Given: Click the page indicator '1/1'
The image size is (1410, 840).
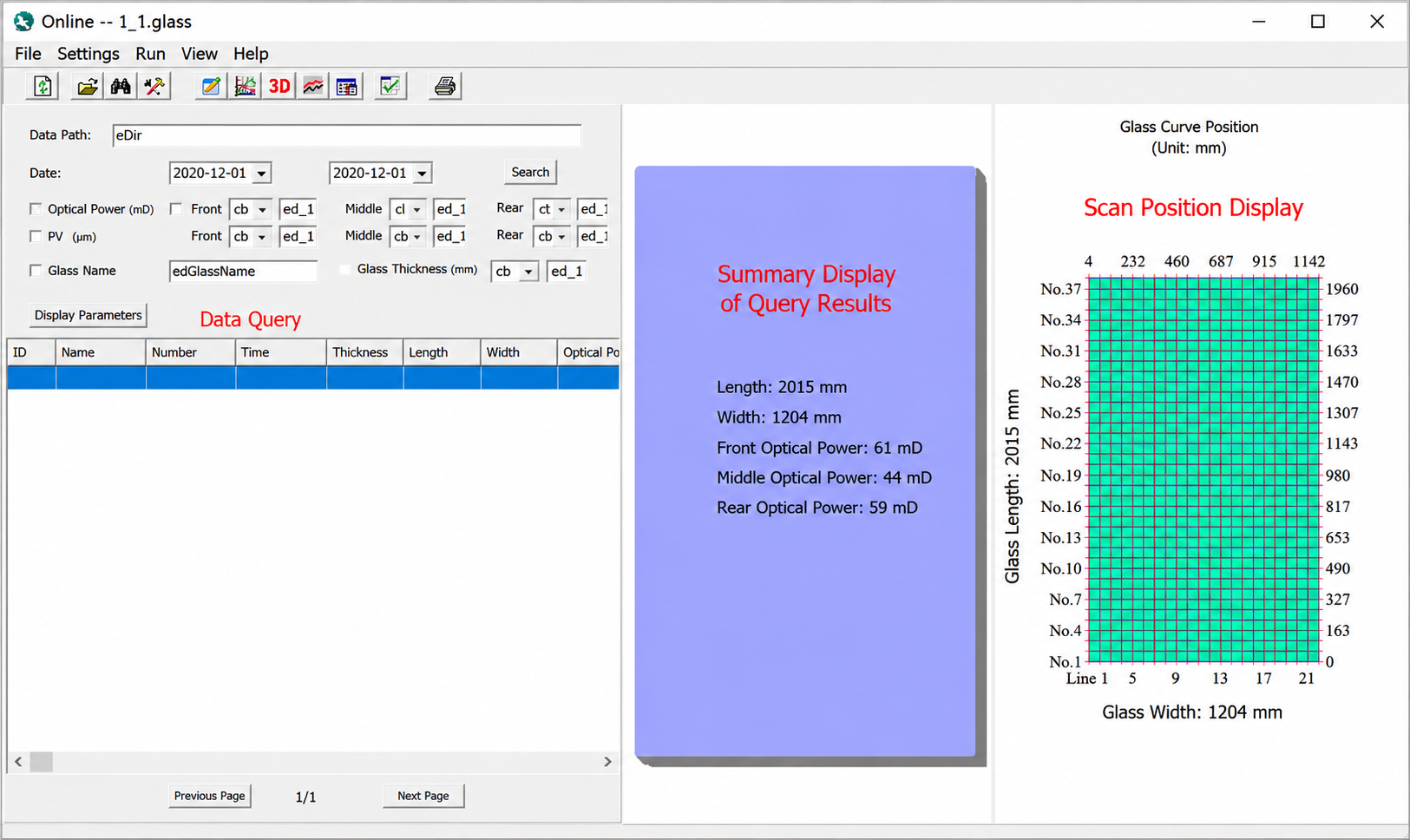Looking at the screenshot, I should 305,797.
